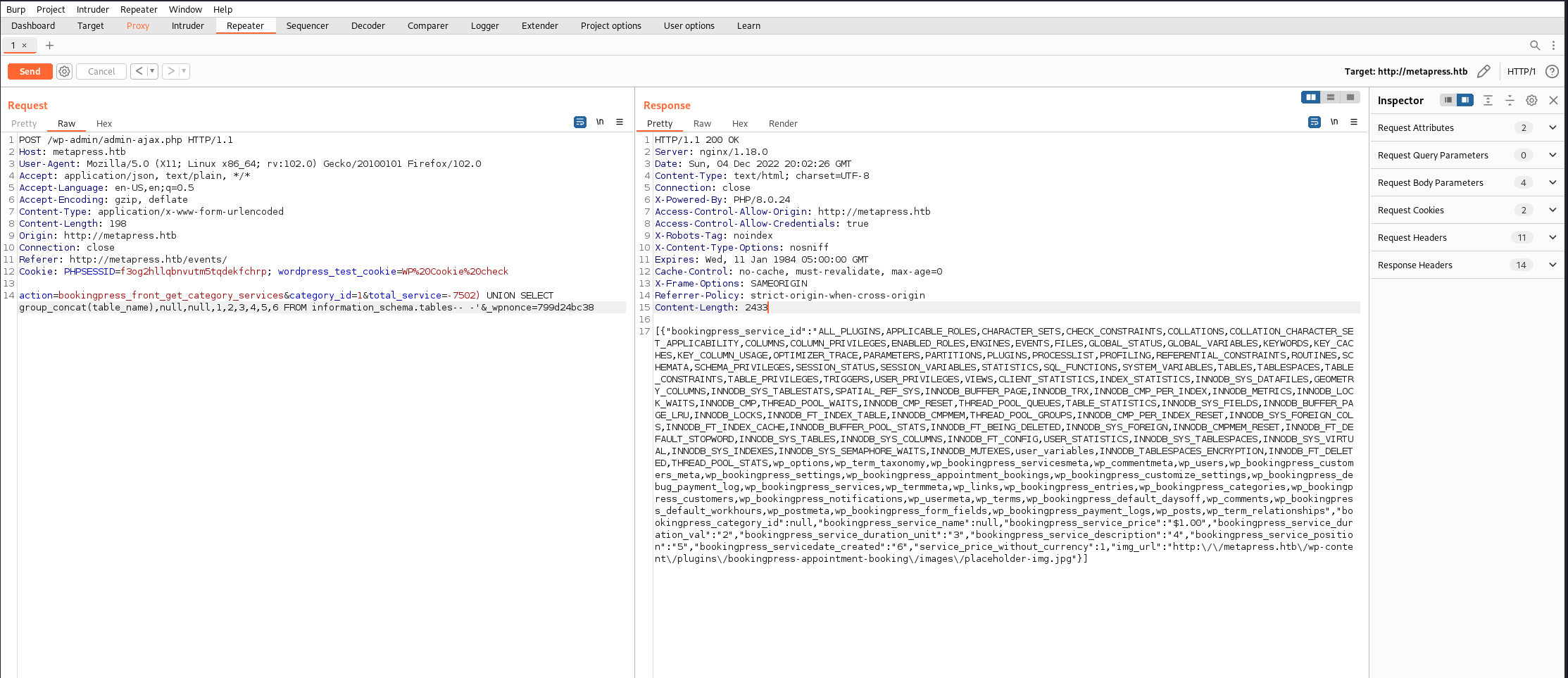Click the Cookie header line in request
Screen dimensions: 1568x678
(263, 271)
